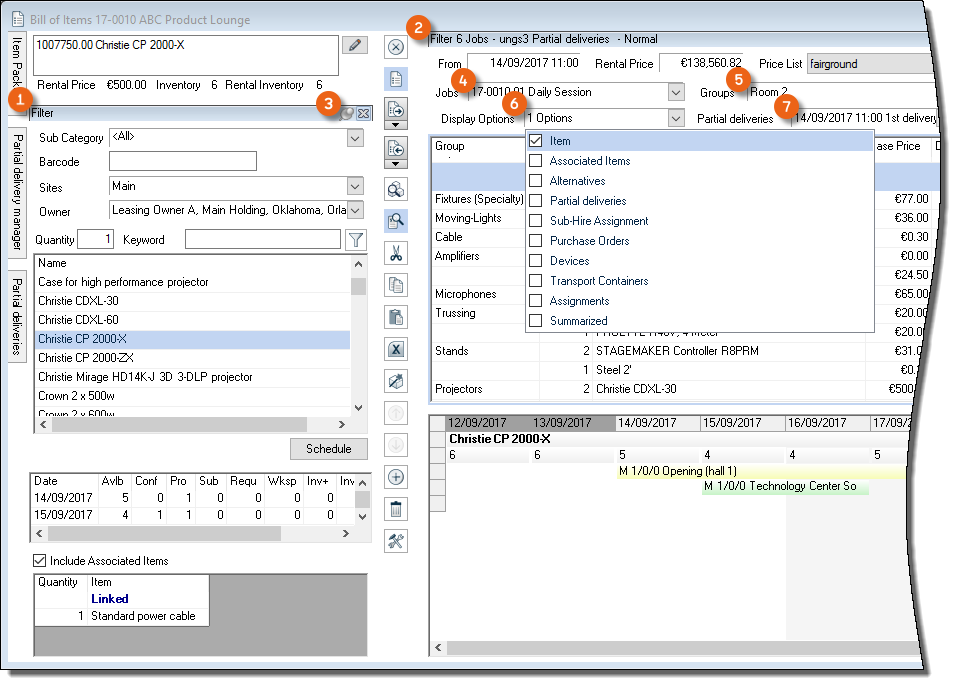Click the funnel filter icon next to Keyword
Viewport: 957px width, 685px height.
click(x=356, y=240)
